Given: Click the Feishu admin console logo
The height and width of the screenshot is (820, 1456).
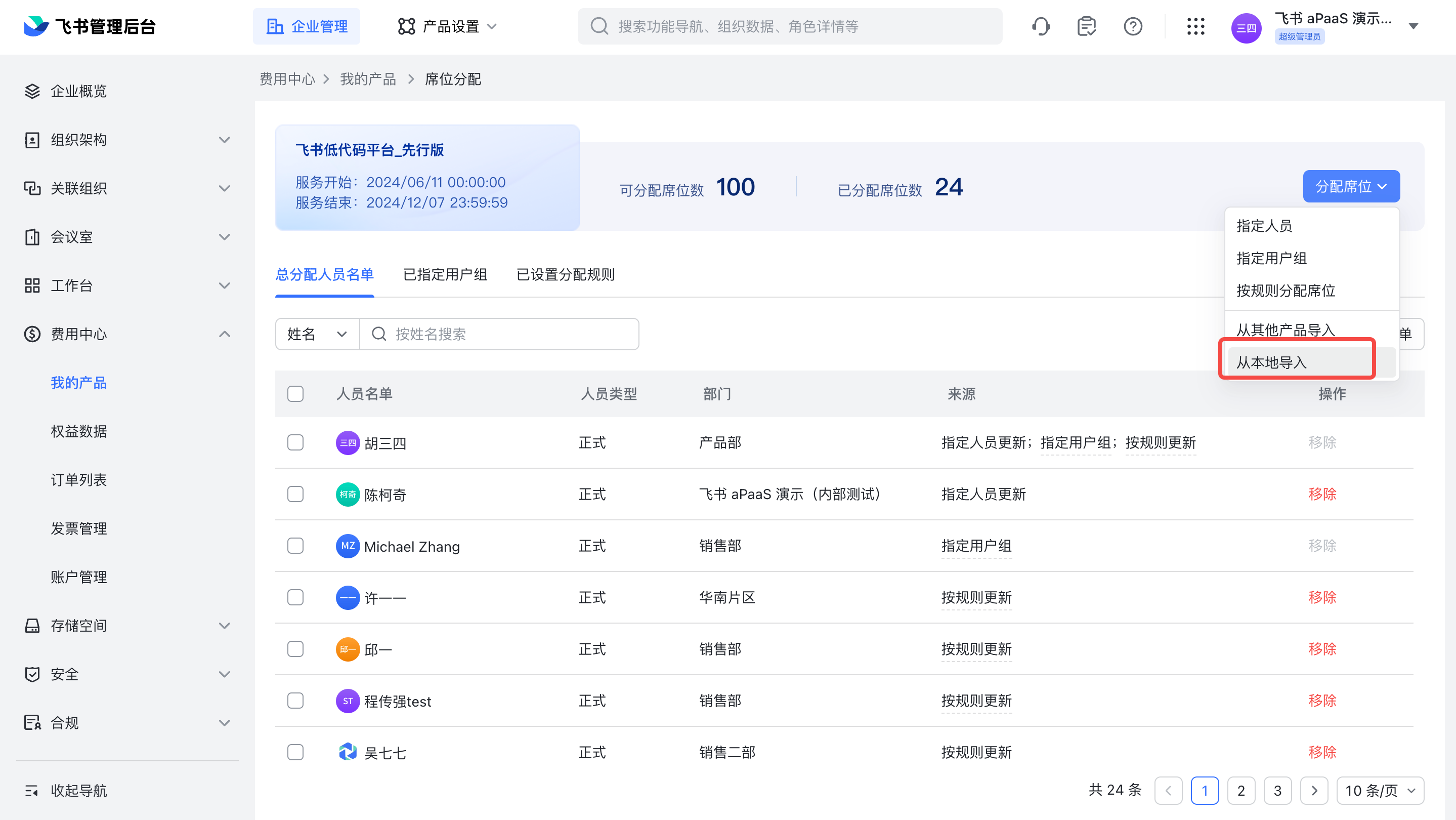Looking at the screenshot, I should [90, 26].
